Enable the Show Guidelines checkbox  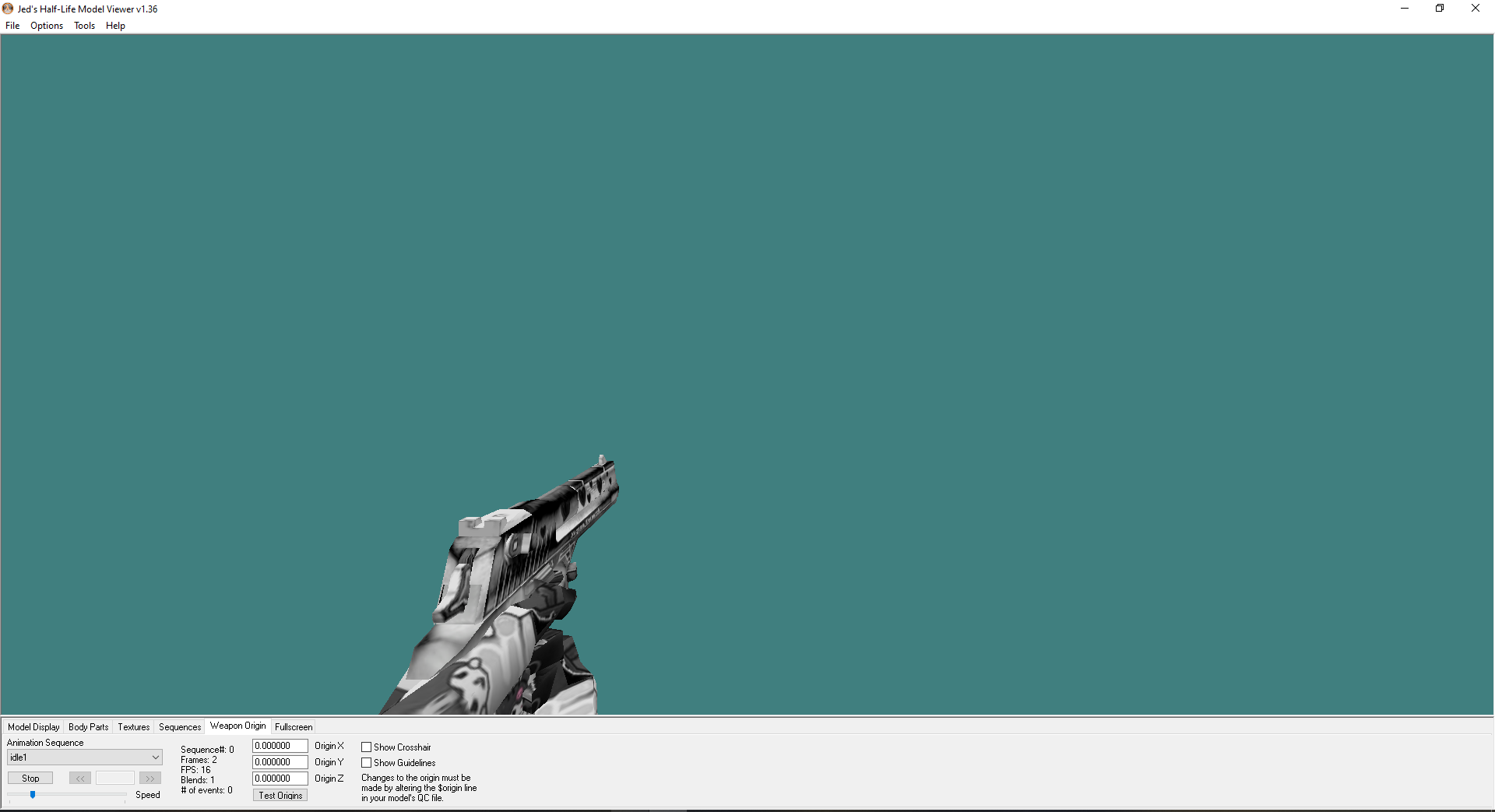(x=366, y=763)
